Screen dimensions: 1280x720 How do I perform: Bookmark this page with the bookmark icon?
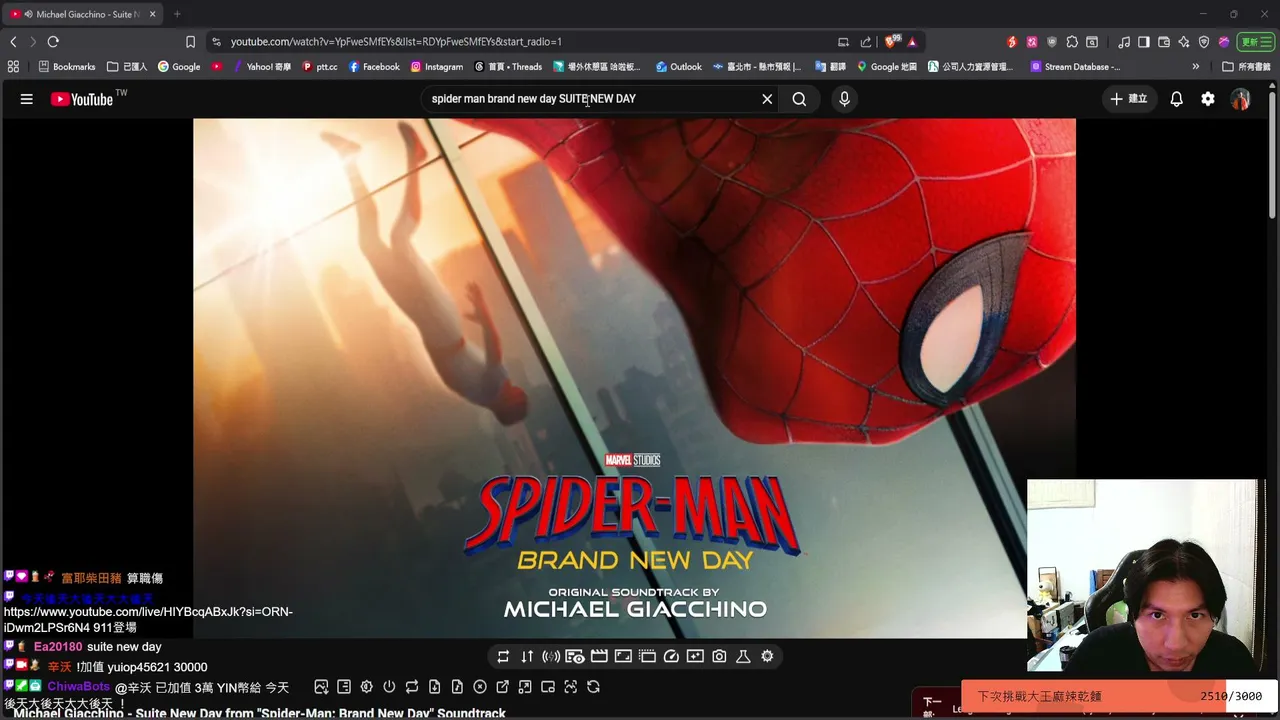[x=190, y=42]
